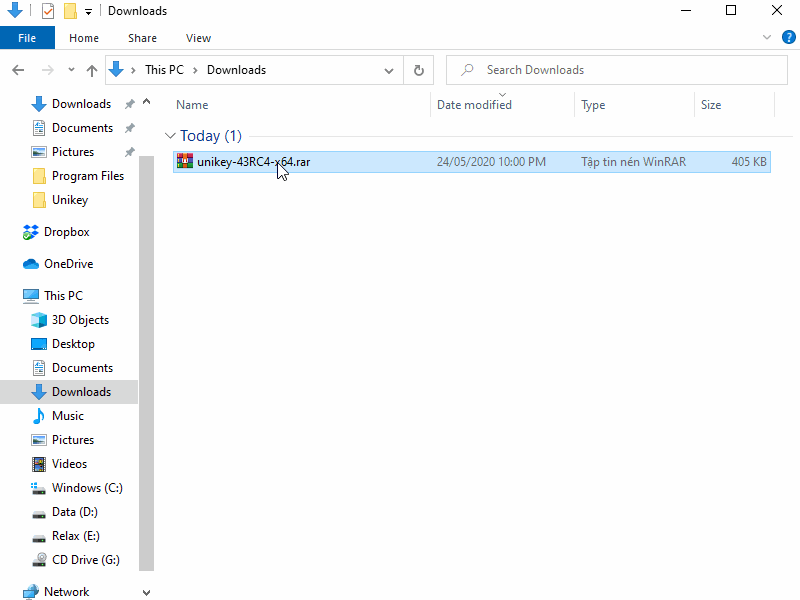Go back with the back arrow
Image resolution: width=800 pixels, height=600 pixels.
[18, 70]
